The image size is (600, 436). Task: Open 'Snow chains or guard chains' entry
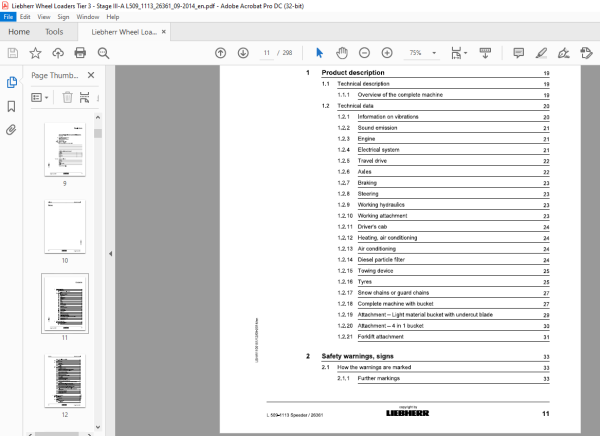[393, 293]
